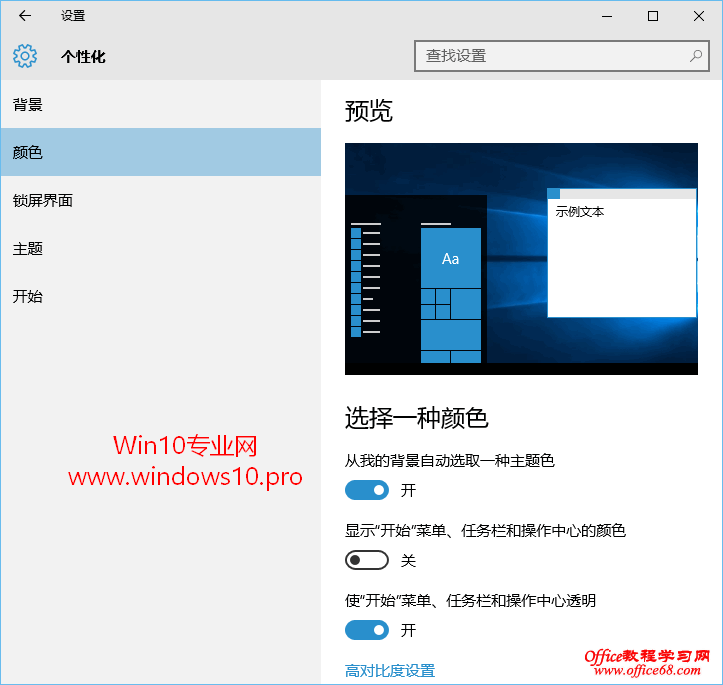Maximize the settings window
The height and width of the screenshot is (685, 723).
point(652,16)
